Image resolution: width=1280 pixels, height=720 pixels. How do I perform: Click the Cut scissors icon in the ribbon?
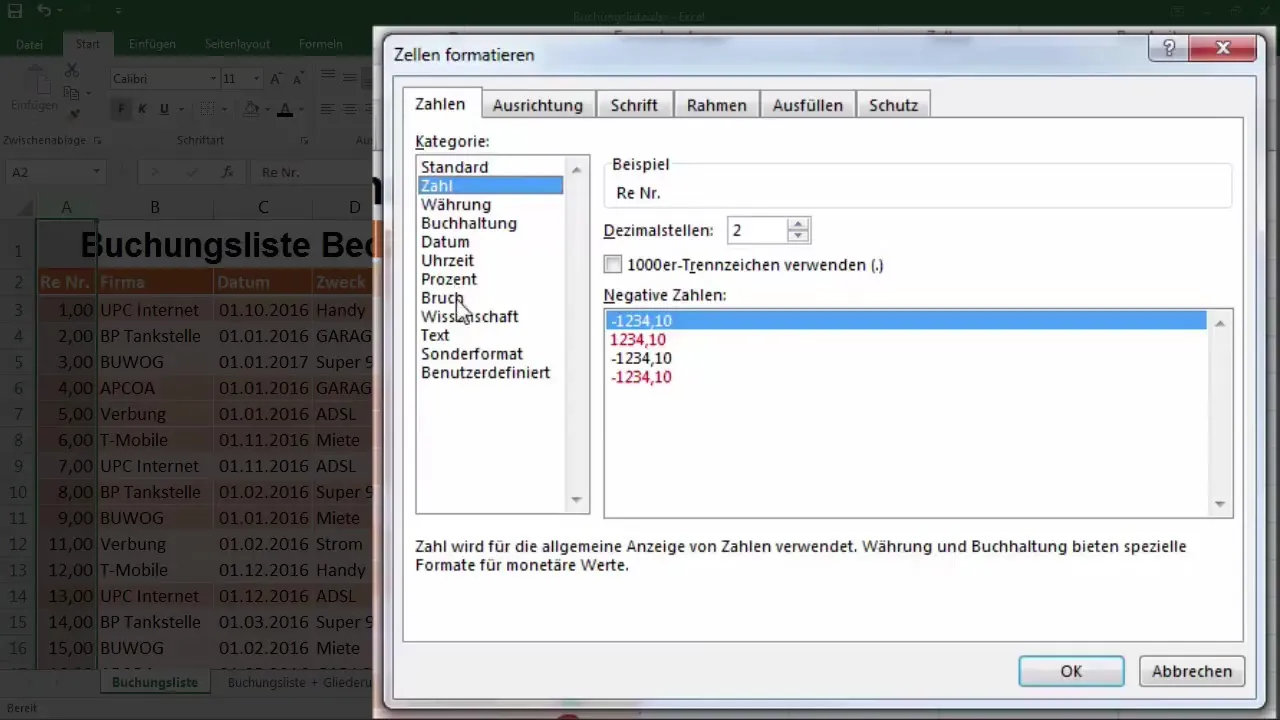71,71
